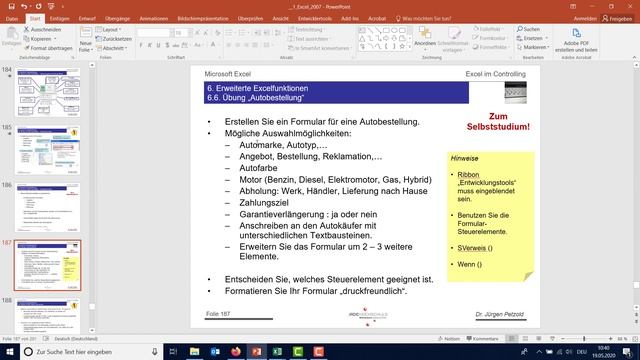Viewport: 640px width, 360px height.
Task: Undo the last action in quick access toolbar
Action: click(x=24, y=7)
